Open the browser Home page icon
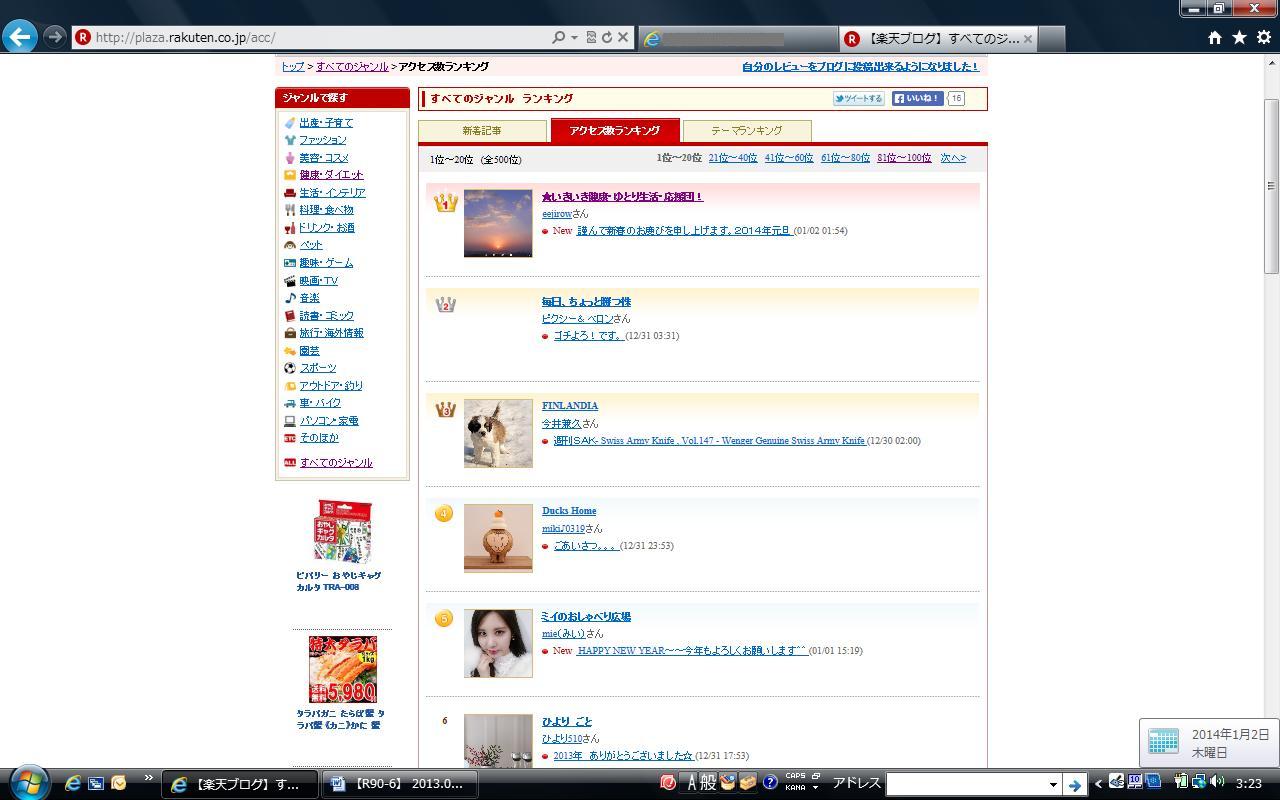Viewport: 1280px width, 800px height. (x=1214, y=37)
